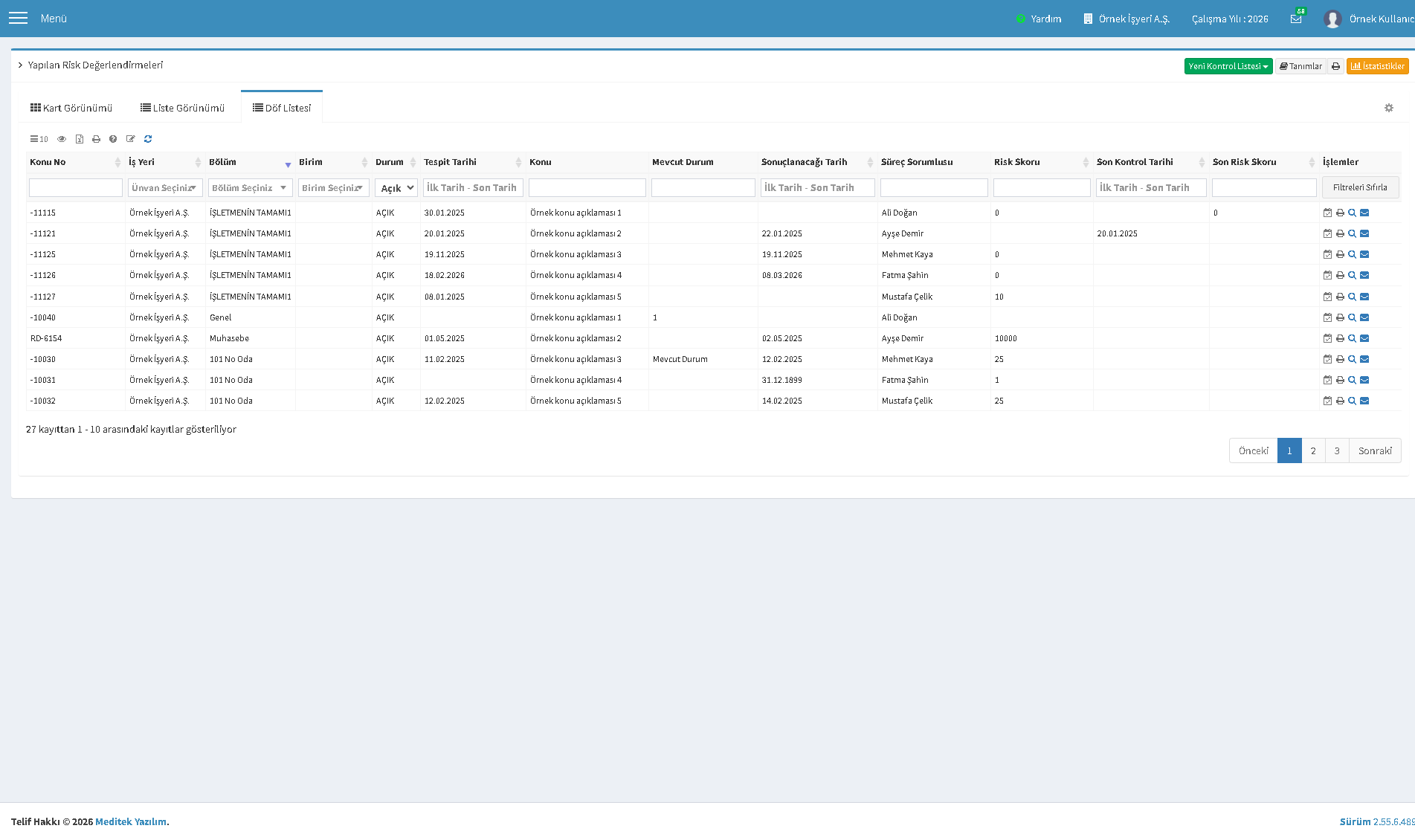Click the Filtreleri Sıfırla button
The width and height of the screenshot is (1415, 840).
1360,187
